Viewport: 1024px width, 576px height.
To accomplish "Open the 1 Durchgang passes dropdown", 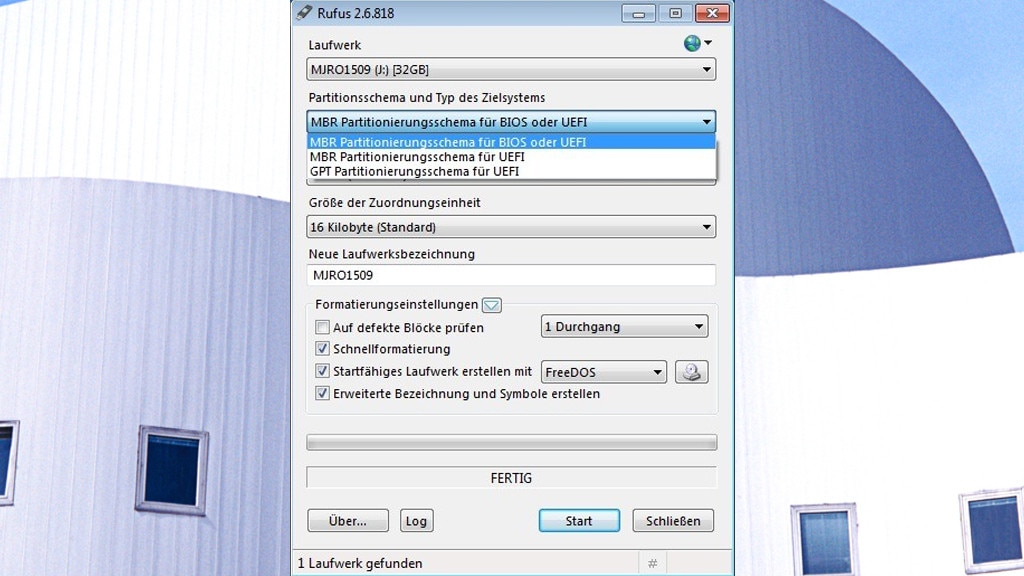I will pos(624,327).
